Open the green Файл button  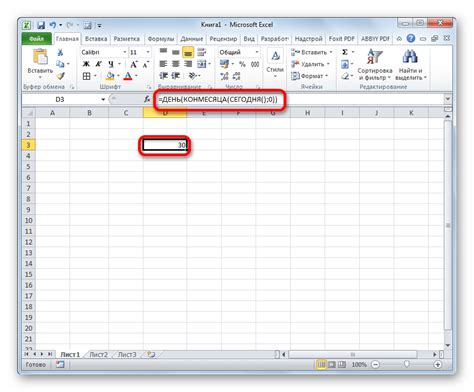pyautogui.click(x=36, y=39)
